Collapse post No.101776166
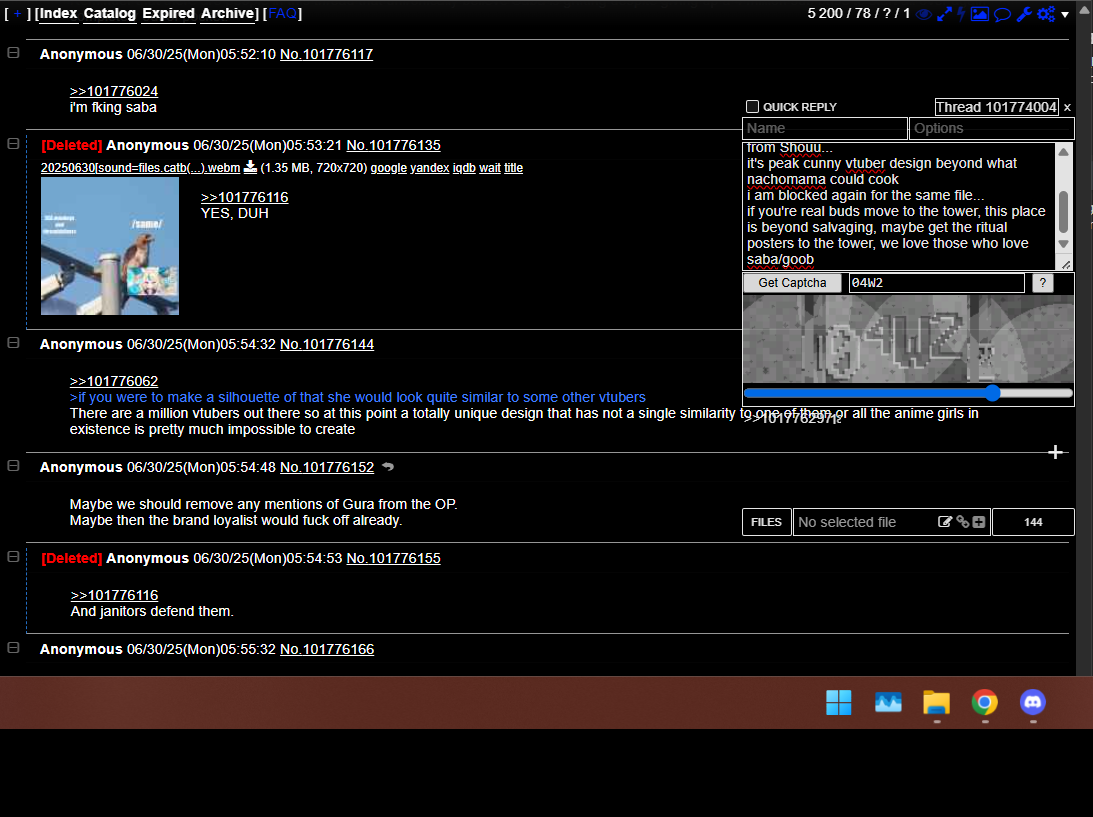The width and height of the screenshot is (1093, 817). point(13,648)
